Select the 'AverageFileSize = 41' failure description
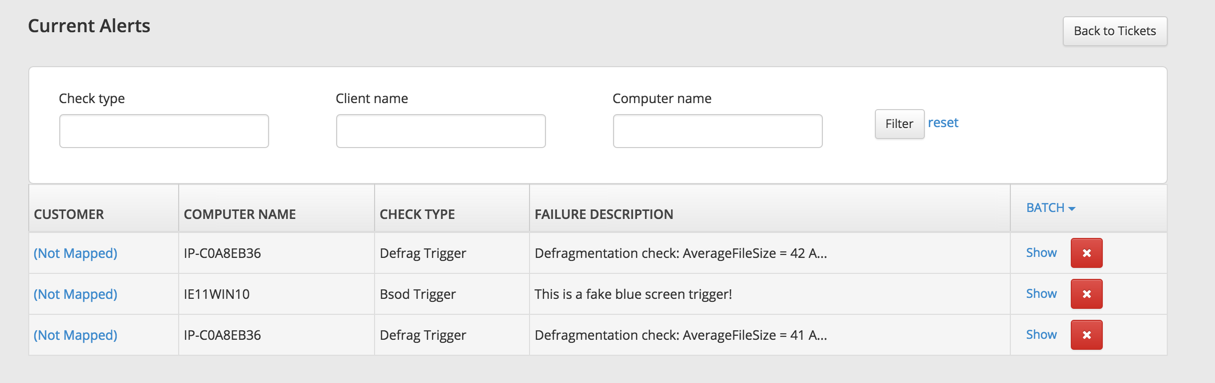The image size is (1215, 383). (681, 335)
